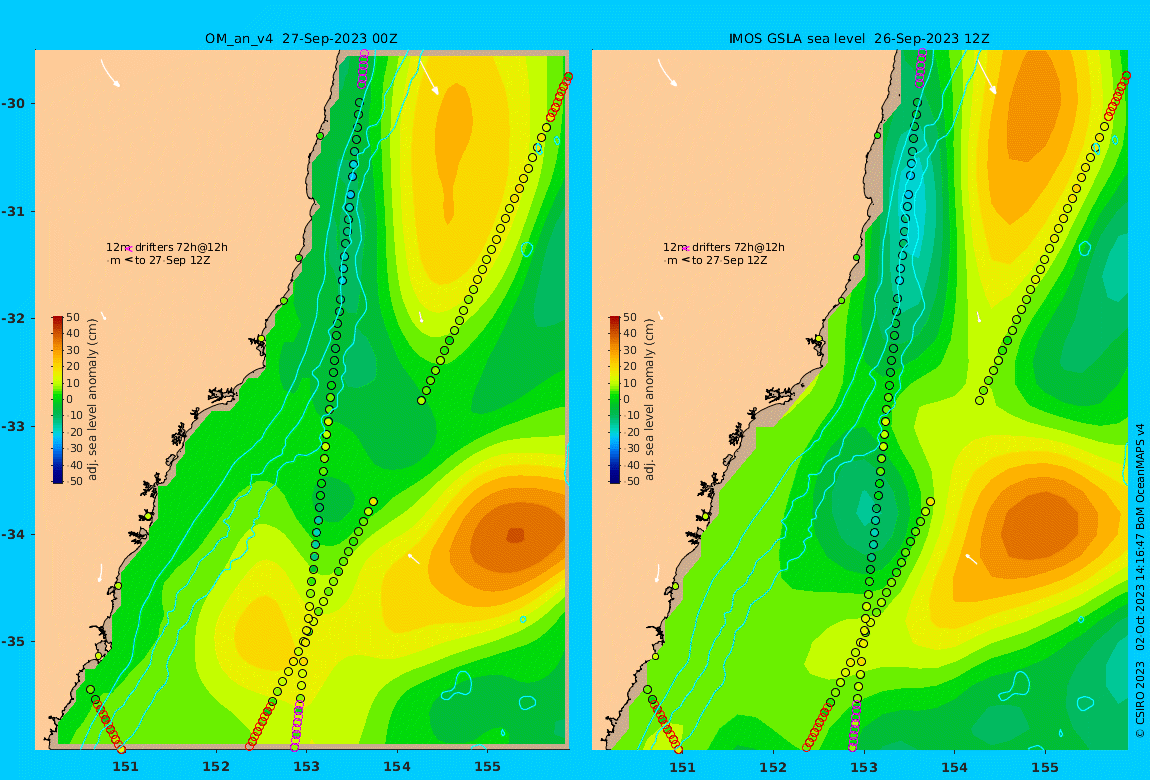This screenshot has width=1150, height=780.
Task: Click longitude label "152" under the left map
Action: 216,767
